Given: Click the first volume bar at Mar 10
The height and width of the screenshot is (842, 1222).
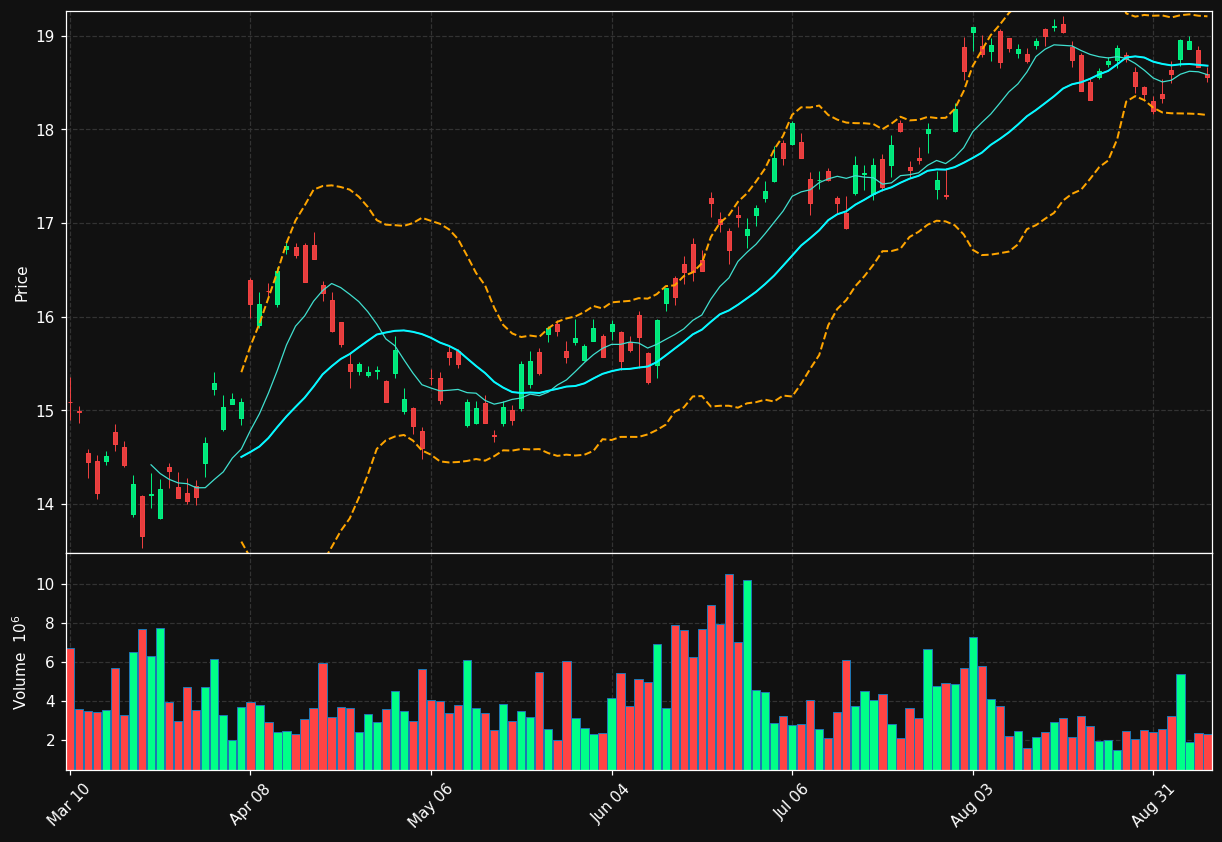Looking at the screenshot, I should tap(70, 709).
